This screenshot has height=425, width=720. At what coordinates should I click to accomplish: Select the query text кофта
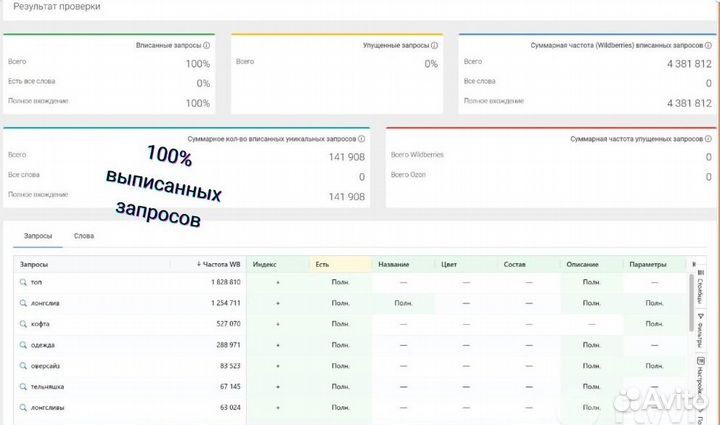pos(40,324)
